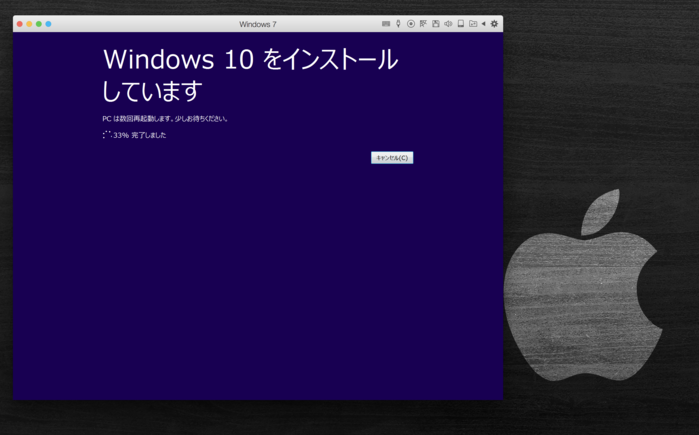Click the sound speaker icon
The width and height of the screenshot is (699, 435).
point(448,24)
